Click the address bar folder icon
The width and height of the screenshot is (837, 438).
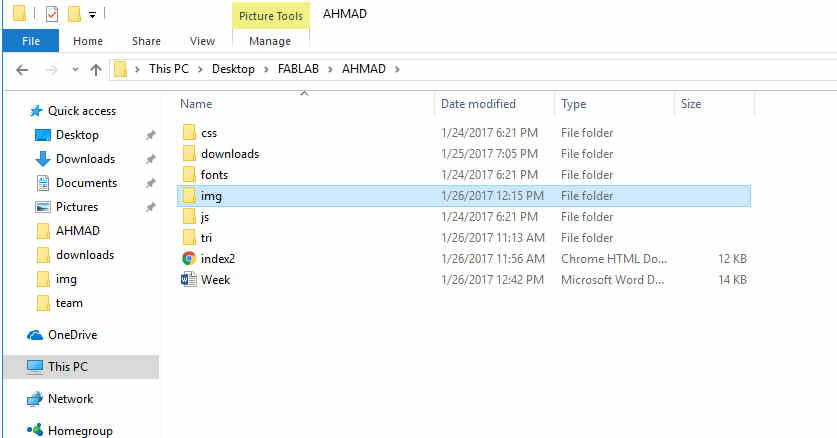click(x=121, y=69)
